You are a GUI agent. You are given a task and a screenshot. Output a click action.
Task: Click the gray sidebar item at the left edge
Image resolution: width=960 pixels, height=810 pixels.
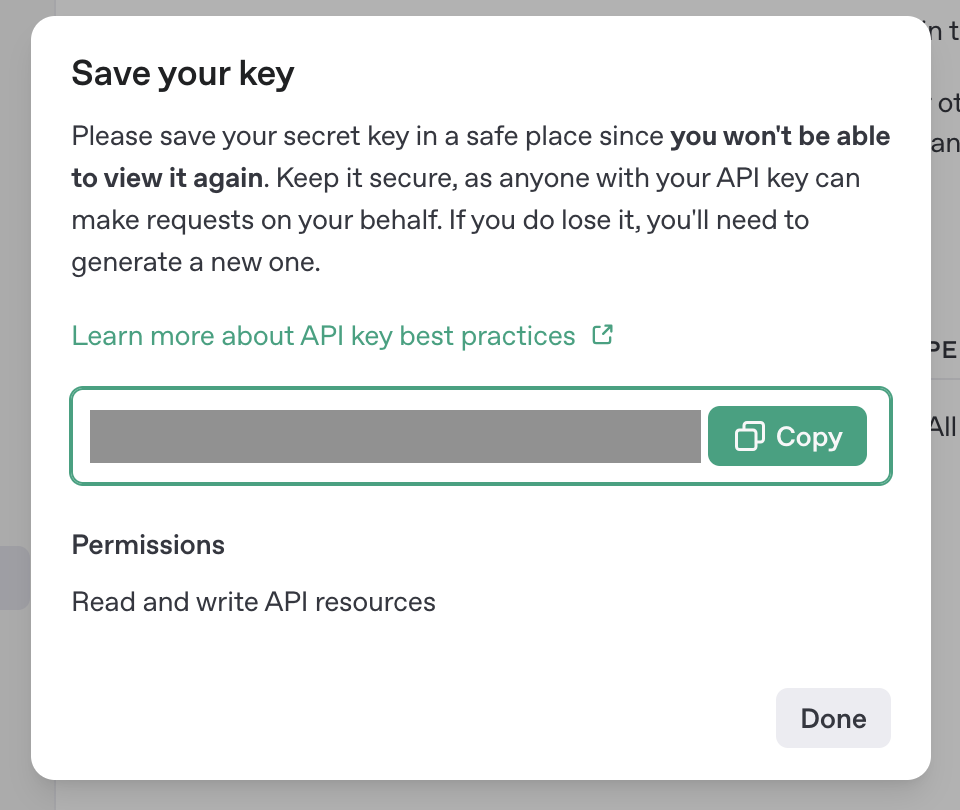point(15,578)
